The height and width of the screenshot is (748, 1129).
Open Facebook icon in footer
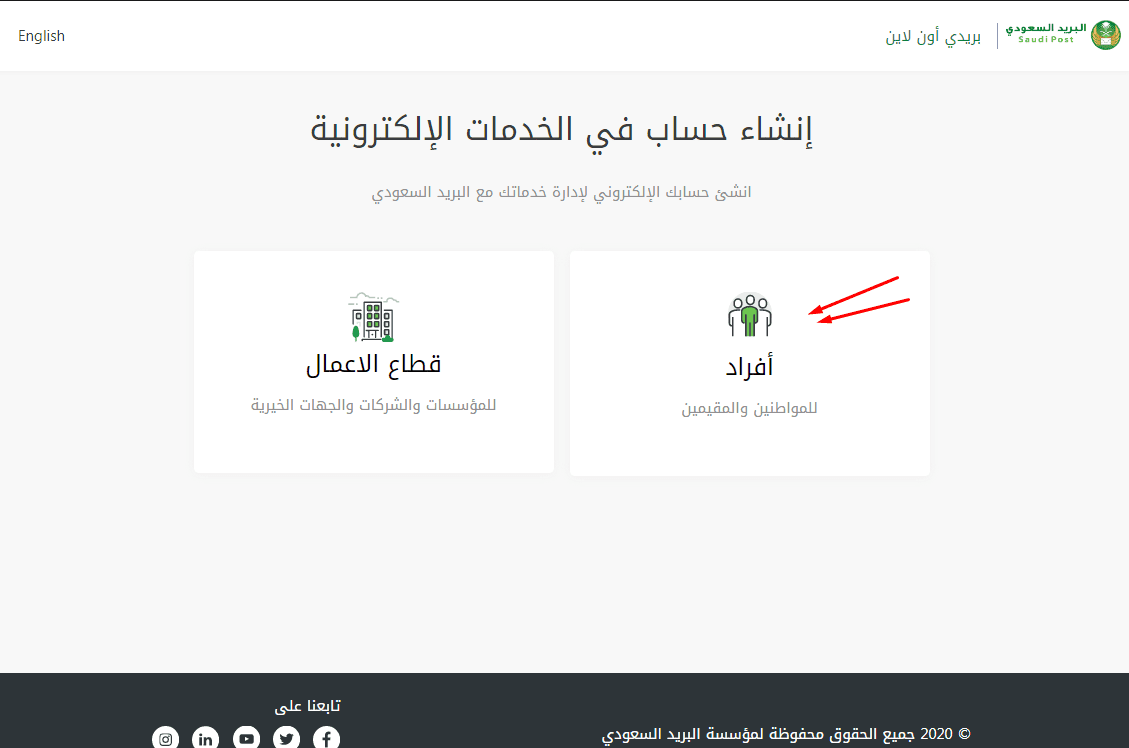click(x=326, y=737)
